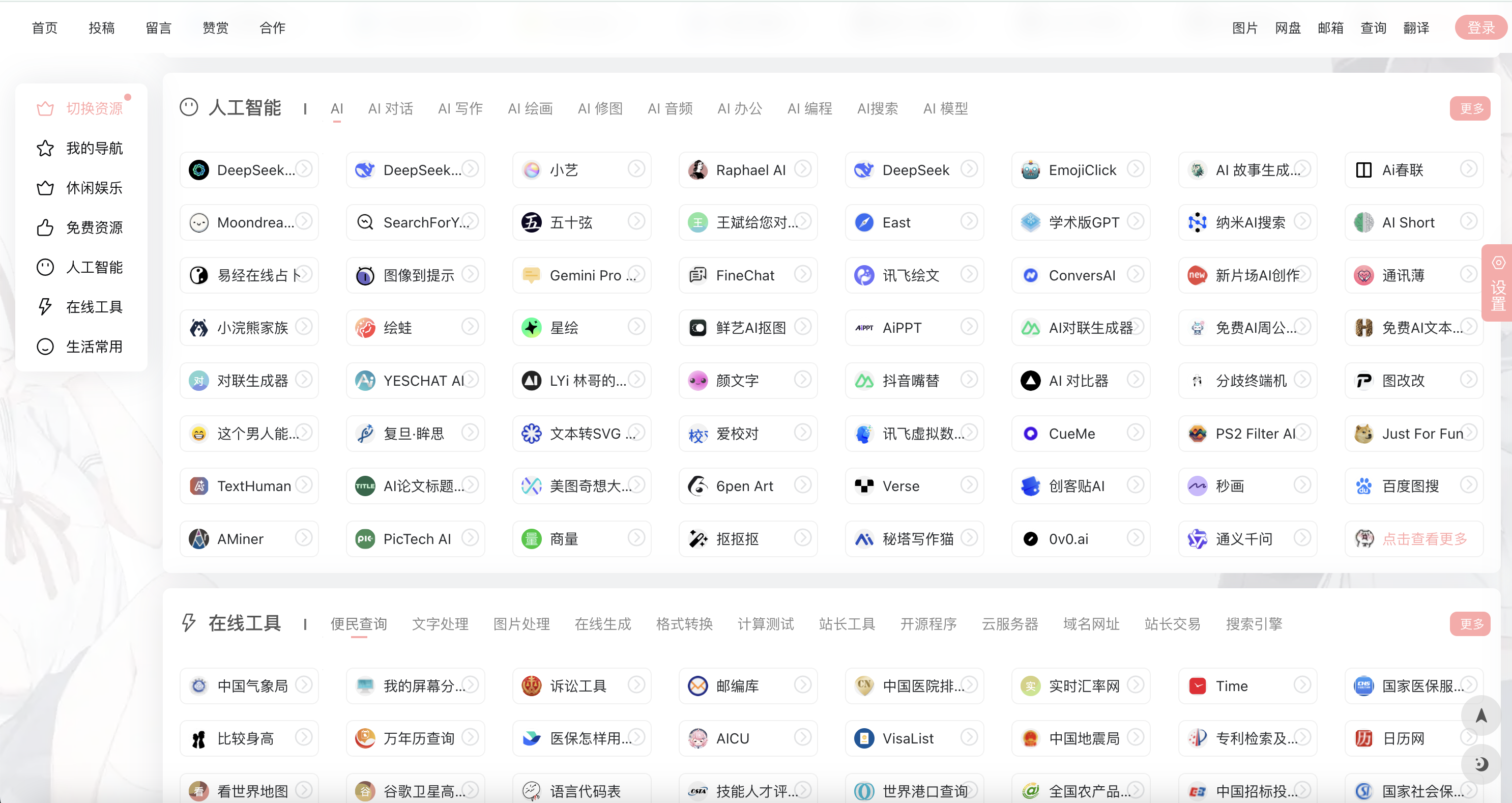
Task: Click the FineChat chat icon
Action: pyautogui.click(x=697, y=275)
